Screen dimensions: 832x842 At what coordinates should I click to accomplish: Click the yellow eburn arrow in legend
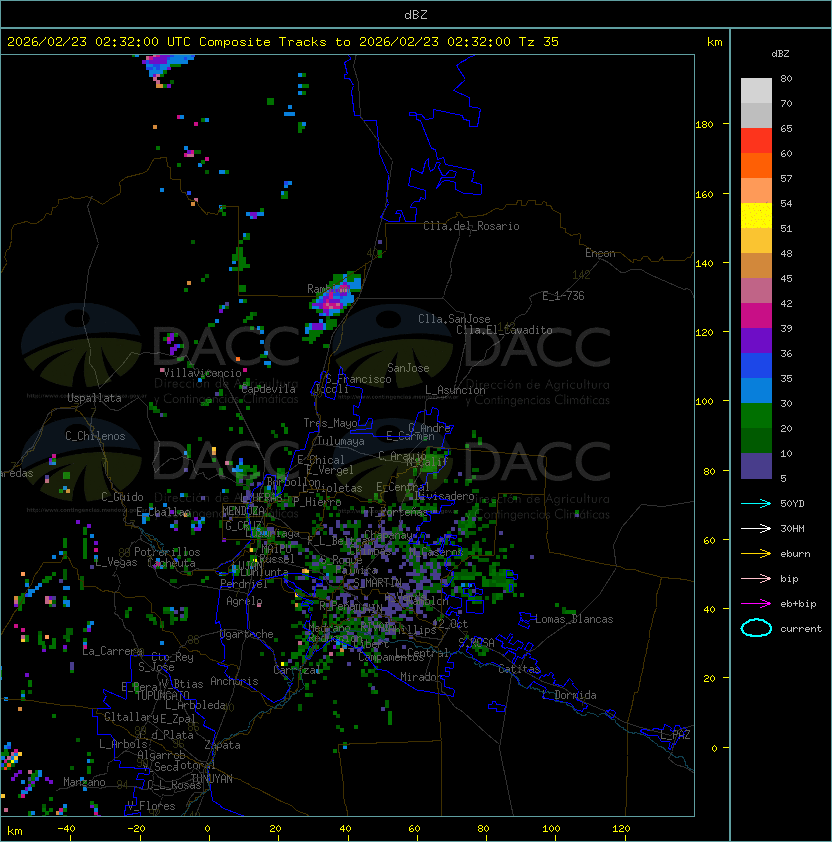[756, 554]
